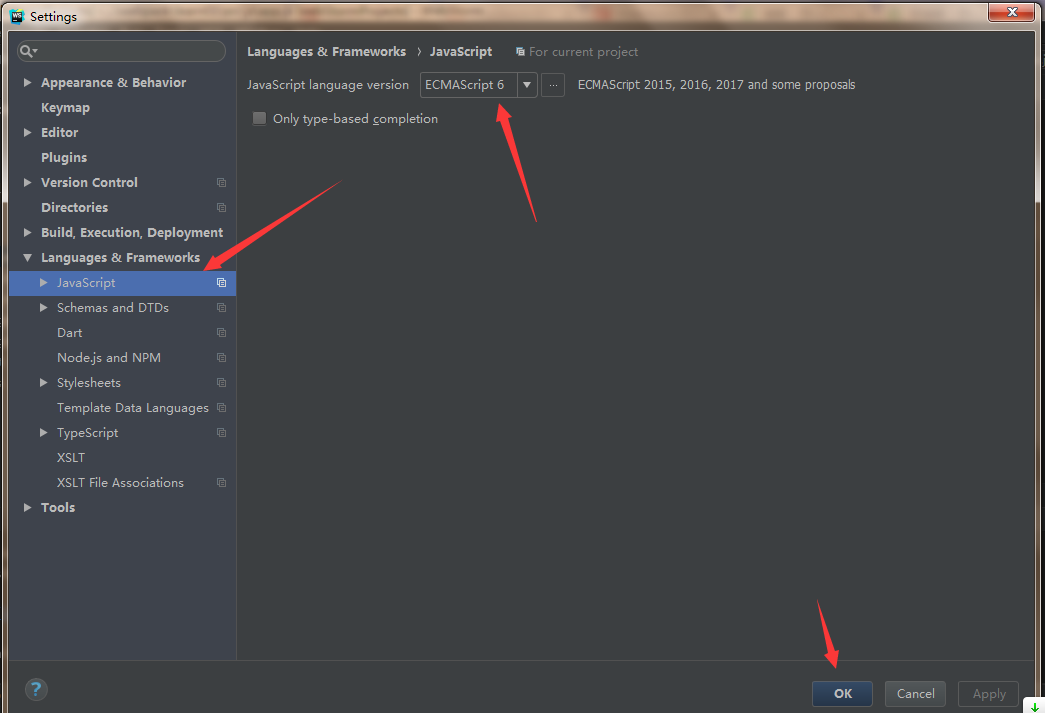1045x713 pixels.
Task: Click Languages & Frameworks in the breadcrumb
Action: pos(324,51)
